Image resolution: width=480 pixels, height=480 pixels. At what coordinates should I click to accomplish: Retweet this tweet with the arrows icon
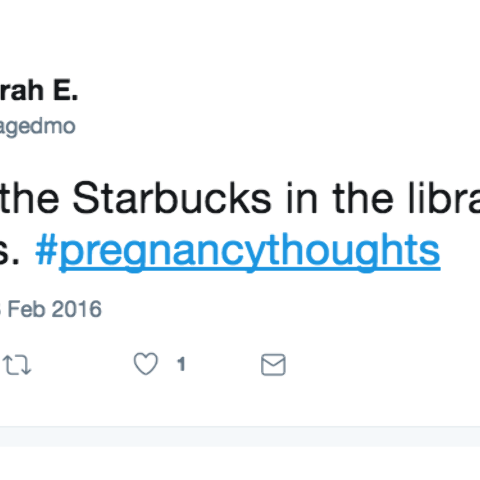pyautogui.click(x=17, y=365)
